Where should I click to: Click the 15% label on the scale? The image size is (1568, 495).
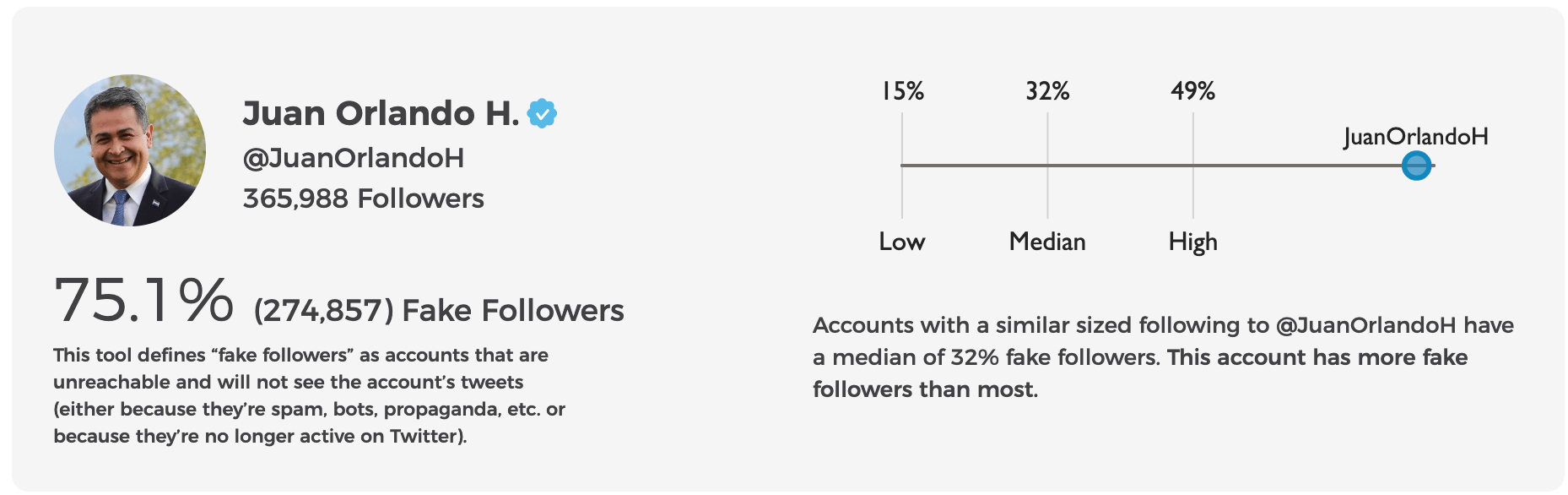[902, 91]
